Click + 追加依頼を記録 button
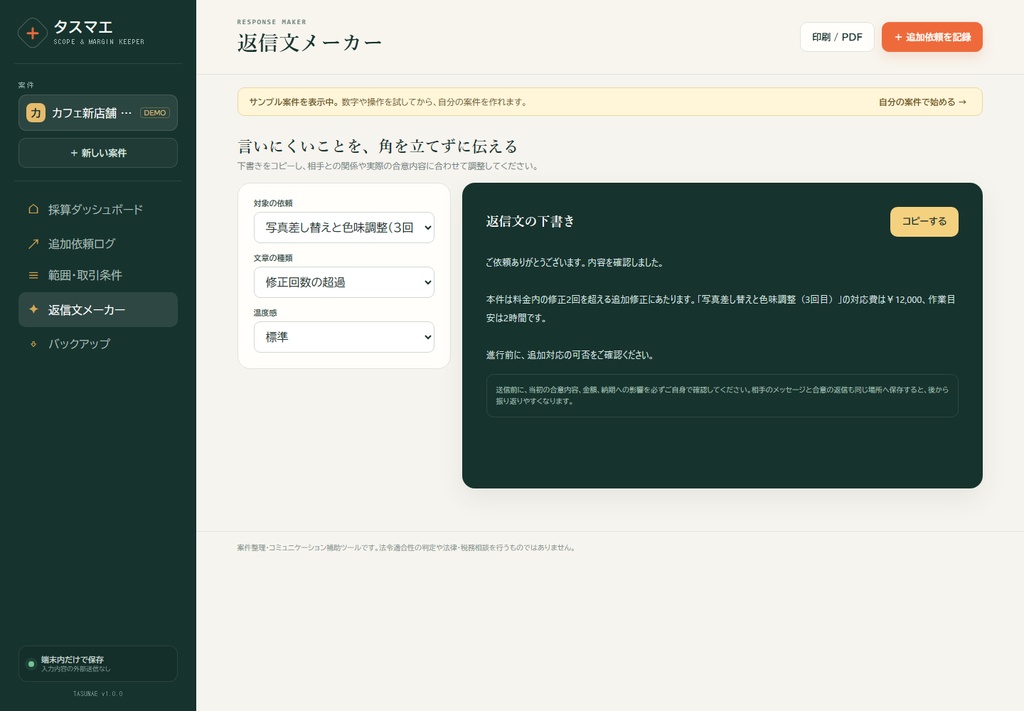1024x711 pixels. click(x=932, y=37)
